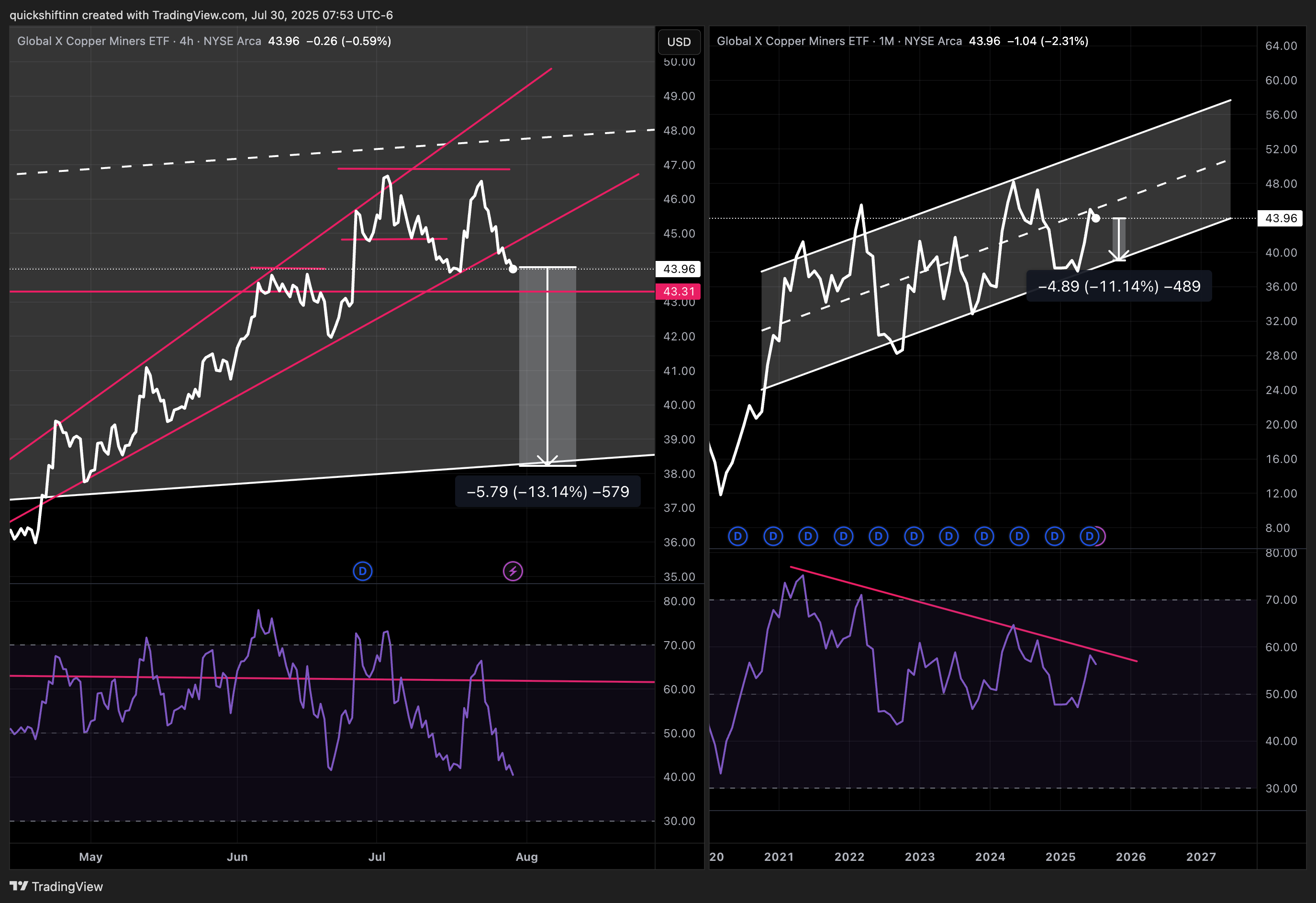The width and height of the screenshot is (1316, 903).
Task: Click the -1.04 (-2.31%) change value on the monthly chart
Action: click(x=1048, y=41)
